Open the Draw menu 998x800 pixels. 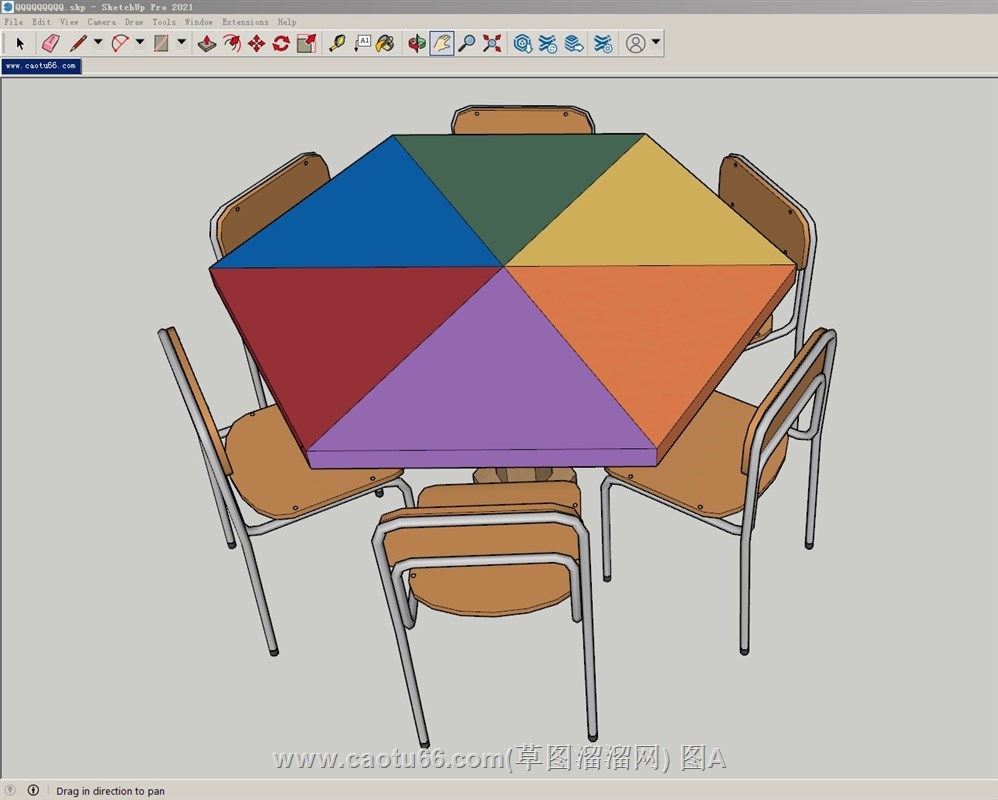click(134, 22)
